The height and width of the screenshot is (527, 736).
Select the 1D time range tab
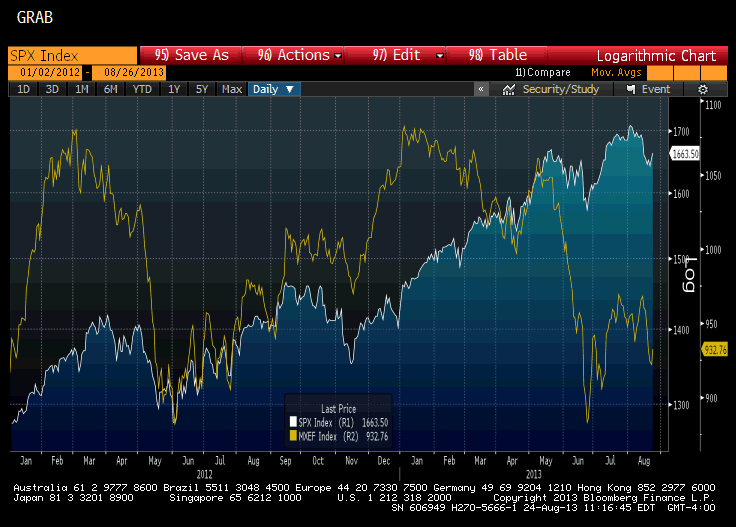[23, 89]
